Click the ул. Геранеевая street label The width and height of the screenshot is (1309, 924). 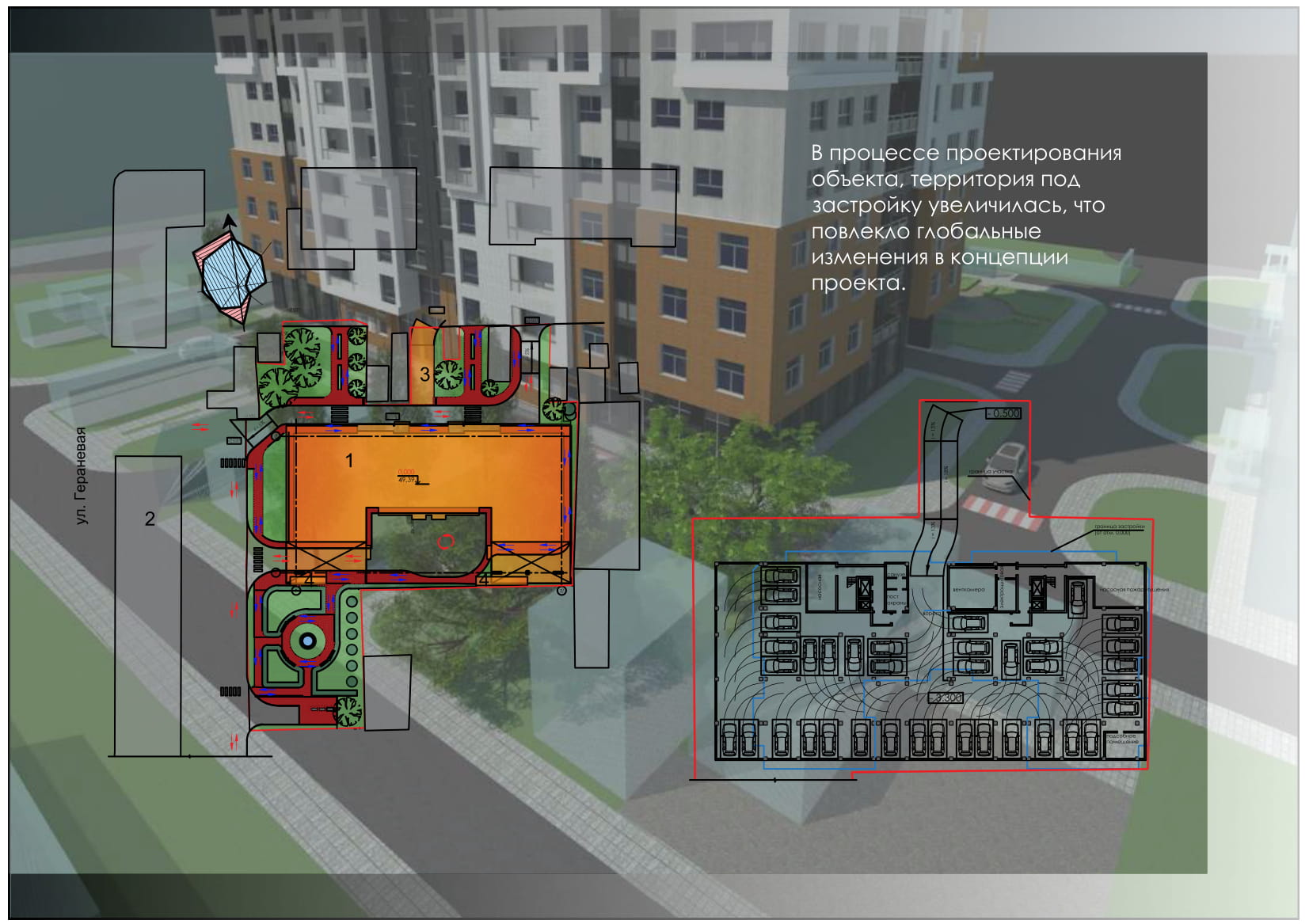pyautogui.click(x=81, y=475)
